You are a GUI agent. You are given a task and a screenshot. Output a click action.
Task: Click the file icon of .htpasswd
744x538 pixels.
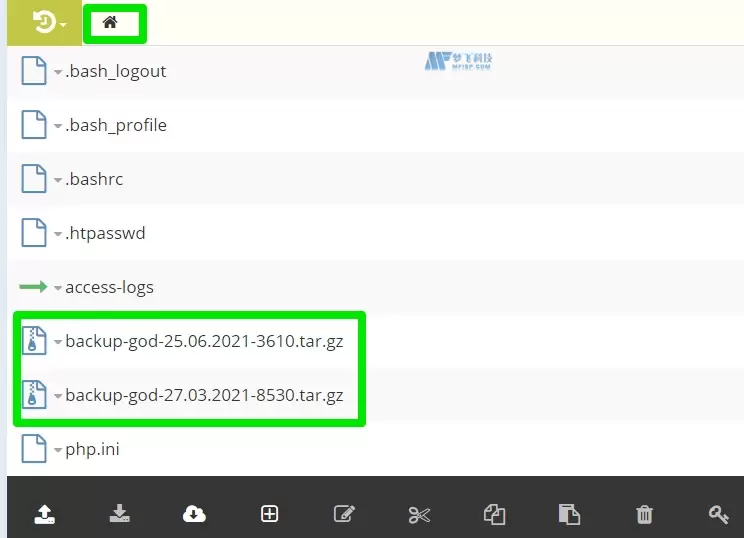(34, 232)
